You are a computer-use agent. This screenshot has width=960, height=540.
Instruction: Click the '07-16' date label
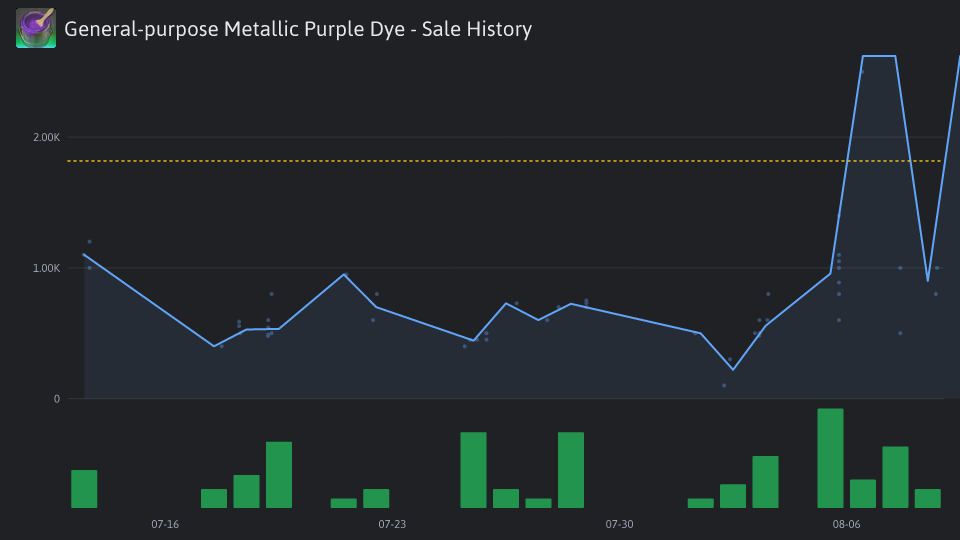pos(165,524)
